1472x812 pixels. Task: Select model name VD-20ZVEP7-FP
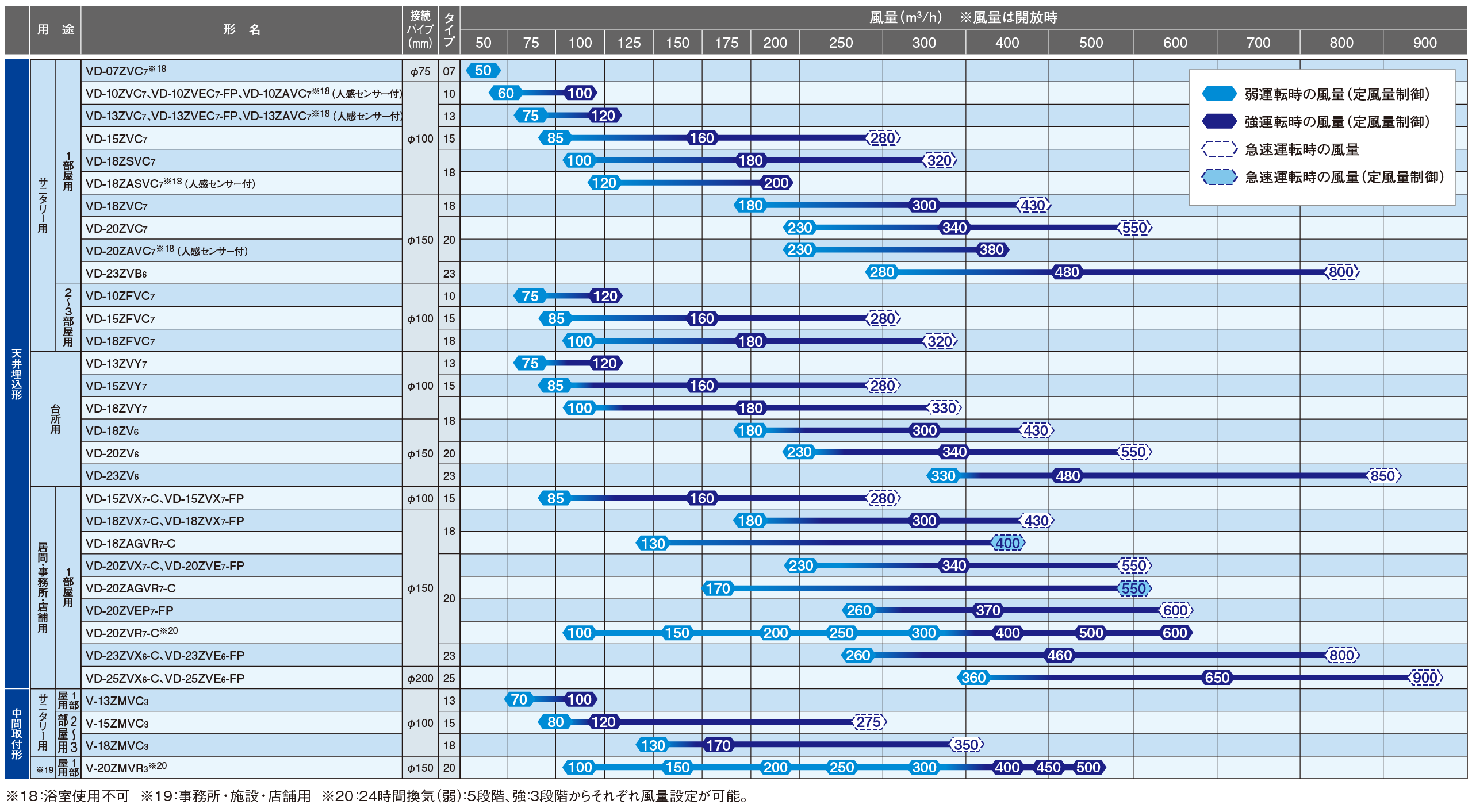point(129,611)
